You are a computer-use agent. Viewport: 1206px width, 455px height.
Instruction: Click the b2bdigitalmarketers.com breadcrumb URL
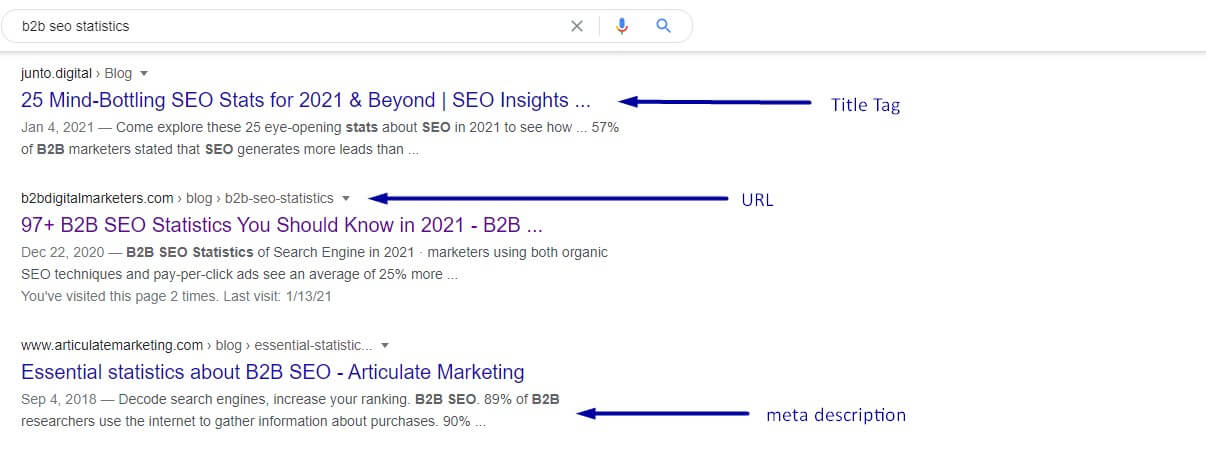click(x=177, y=198)
